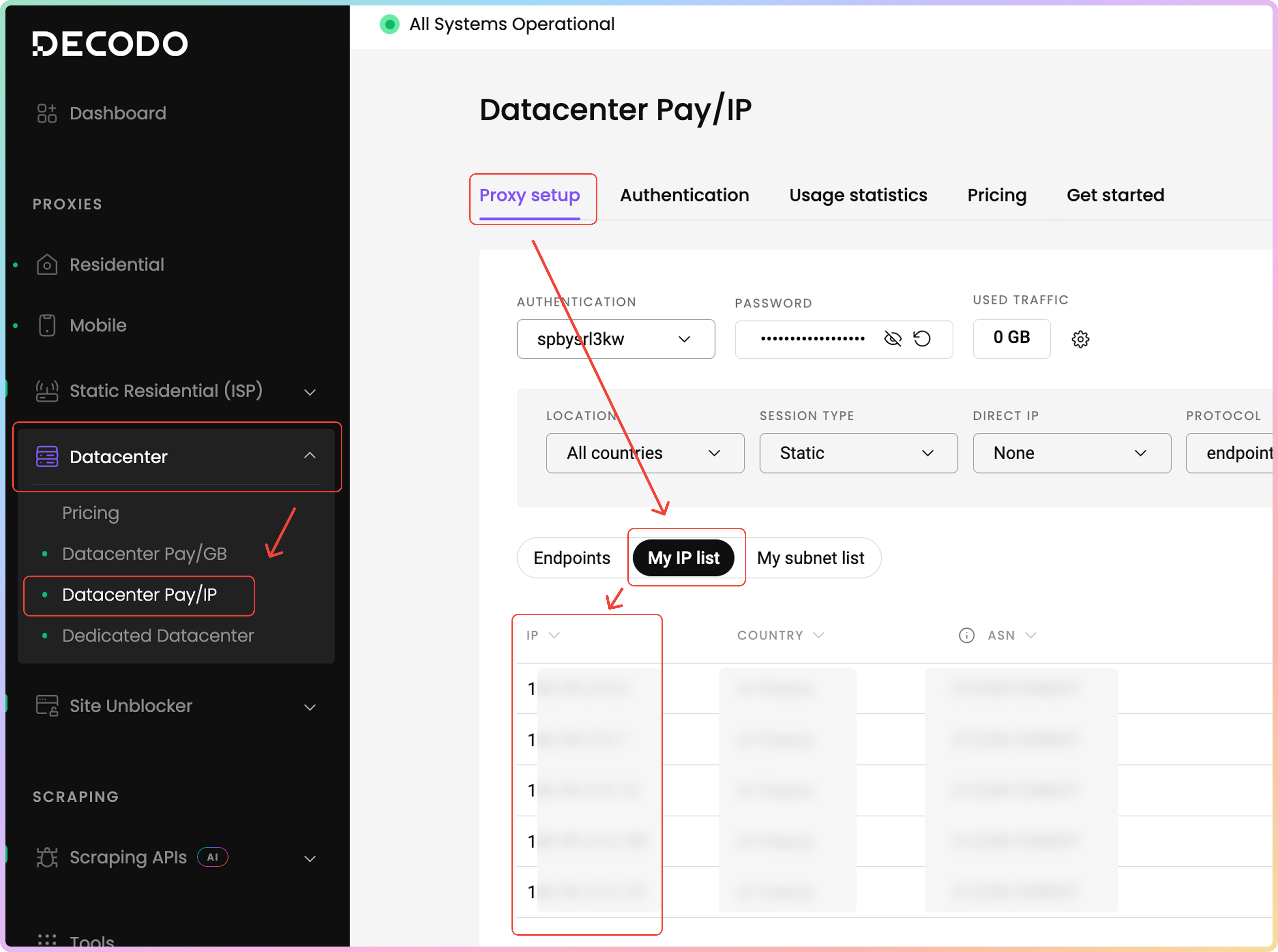Image resolution: width=1278 pixels, height=952 pixels.
Task: Open the Authentication tab
Action: 684,195
